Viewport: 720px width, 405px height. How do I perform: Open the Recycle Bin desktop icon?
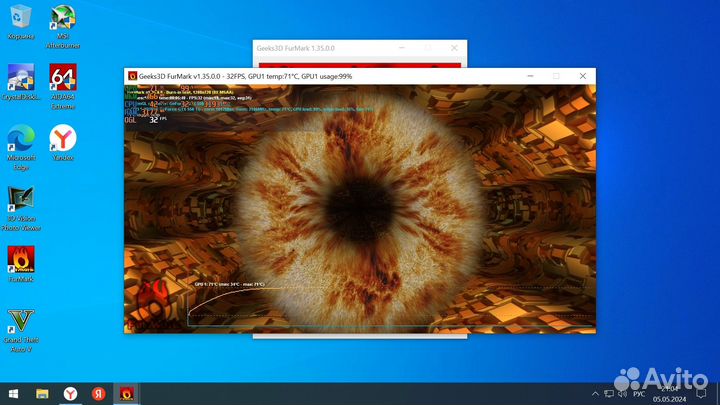pyautogui.click(x=21, y=22)
